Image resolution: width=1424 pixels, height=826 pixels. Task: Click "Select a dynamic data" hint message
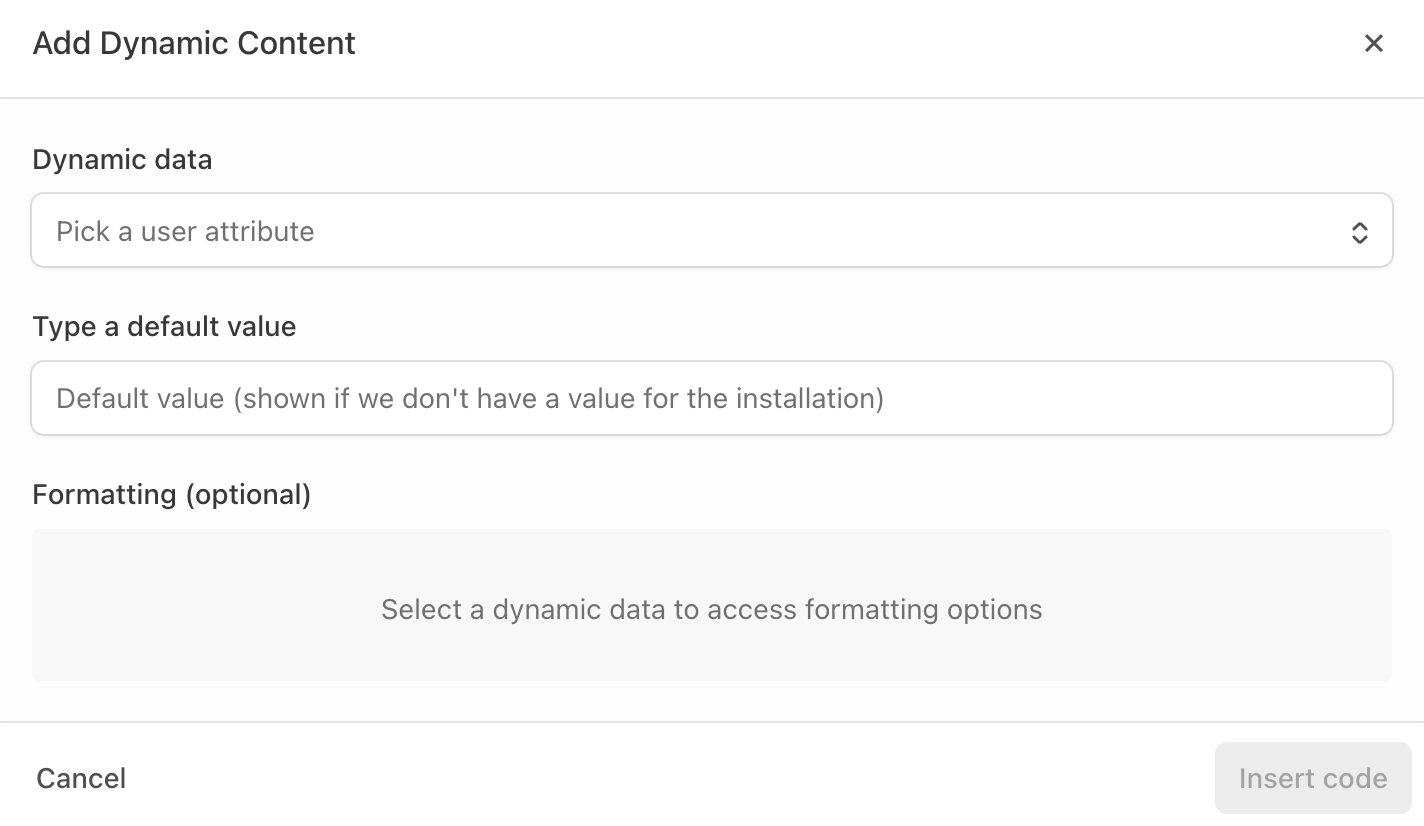[x=711, y=610]
